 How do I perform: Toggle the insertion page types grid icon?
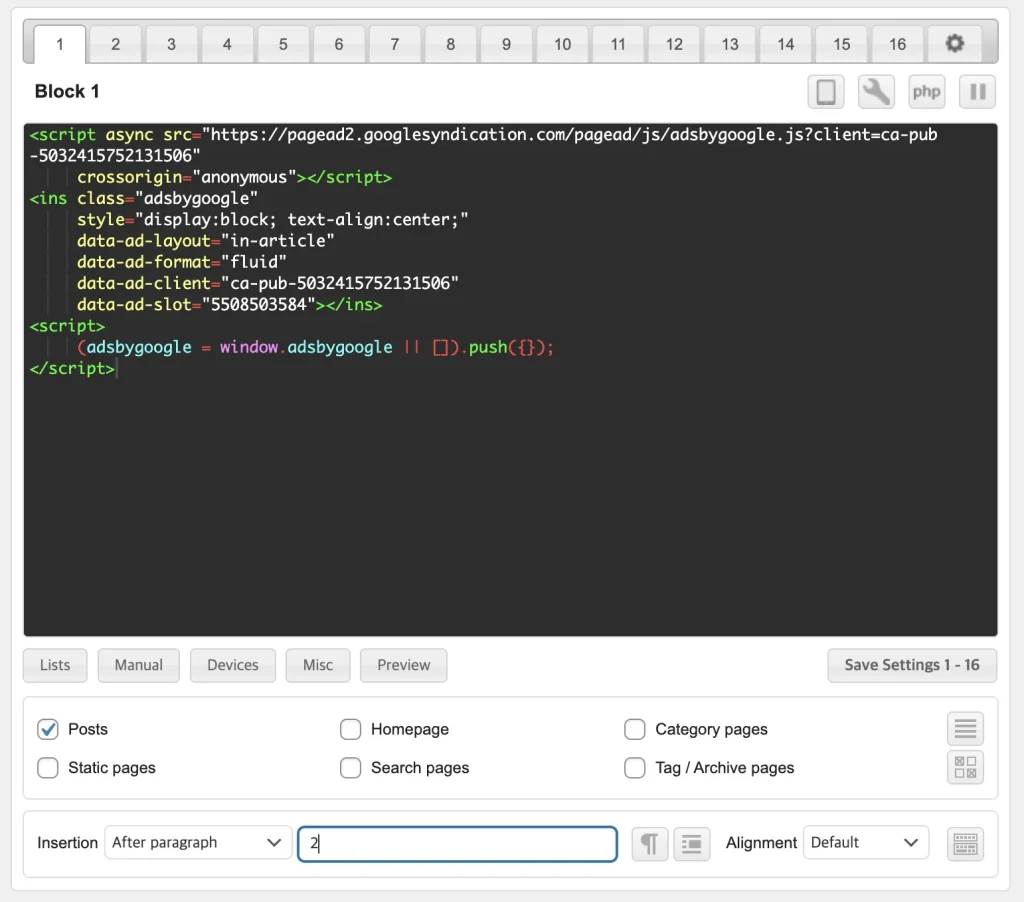point(965,767)
